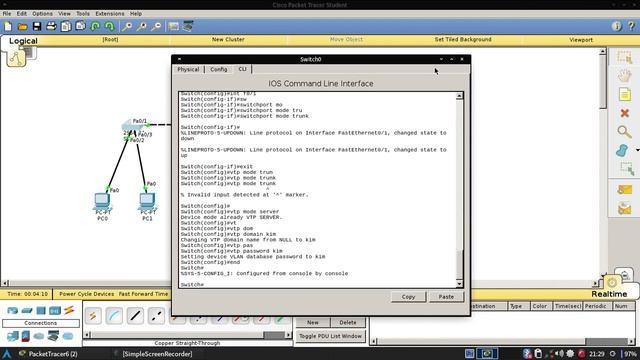The height and width of the screenshot is (360, 640).
Task: Click the PC1 device icon
Action: 147,201
